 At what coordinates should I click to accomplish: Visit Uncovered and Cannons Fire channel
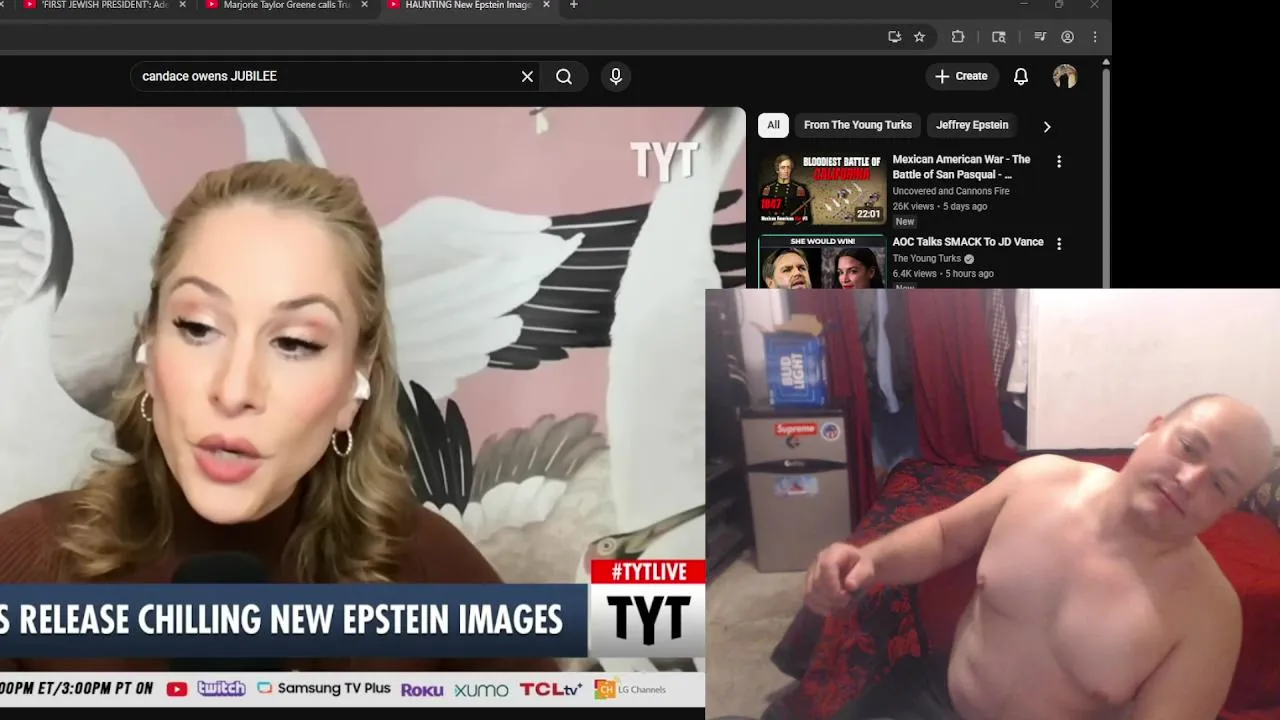951,191
